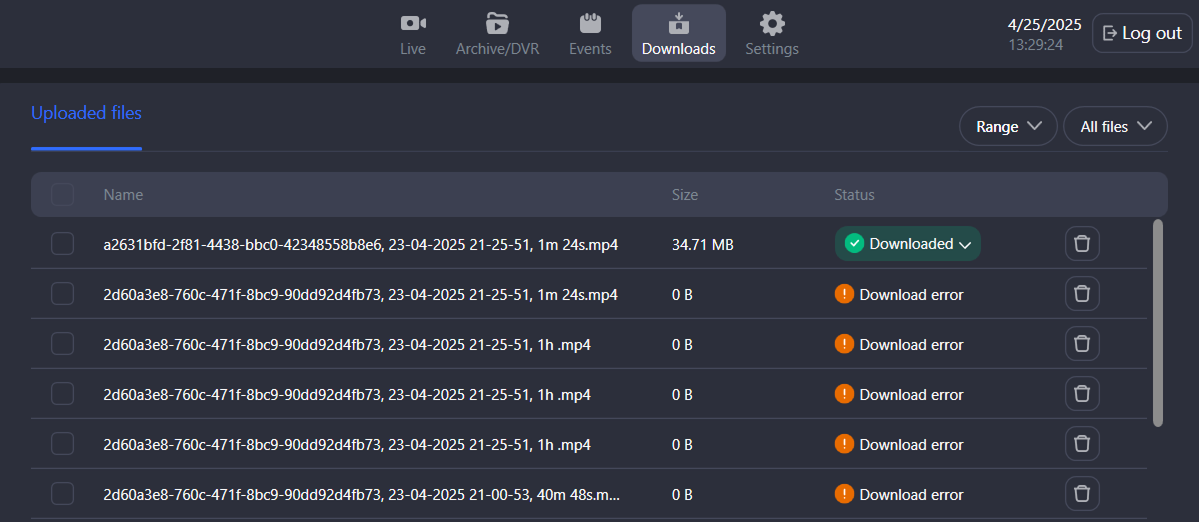The height and width of the screenshot is (522, 1199).
Task: Delete the 34.71 MB downloaded file
Action: point(1081,244)
